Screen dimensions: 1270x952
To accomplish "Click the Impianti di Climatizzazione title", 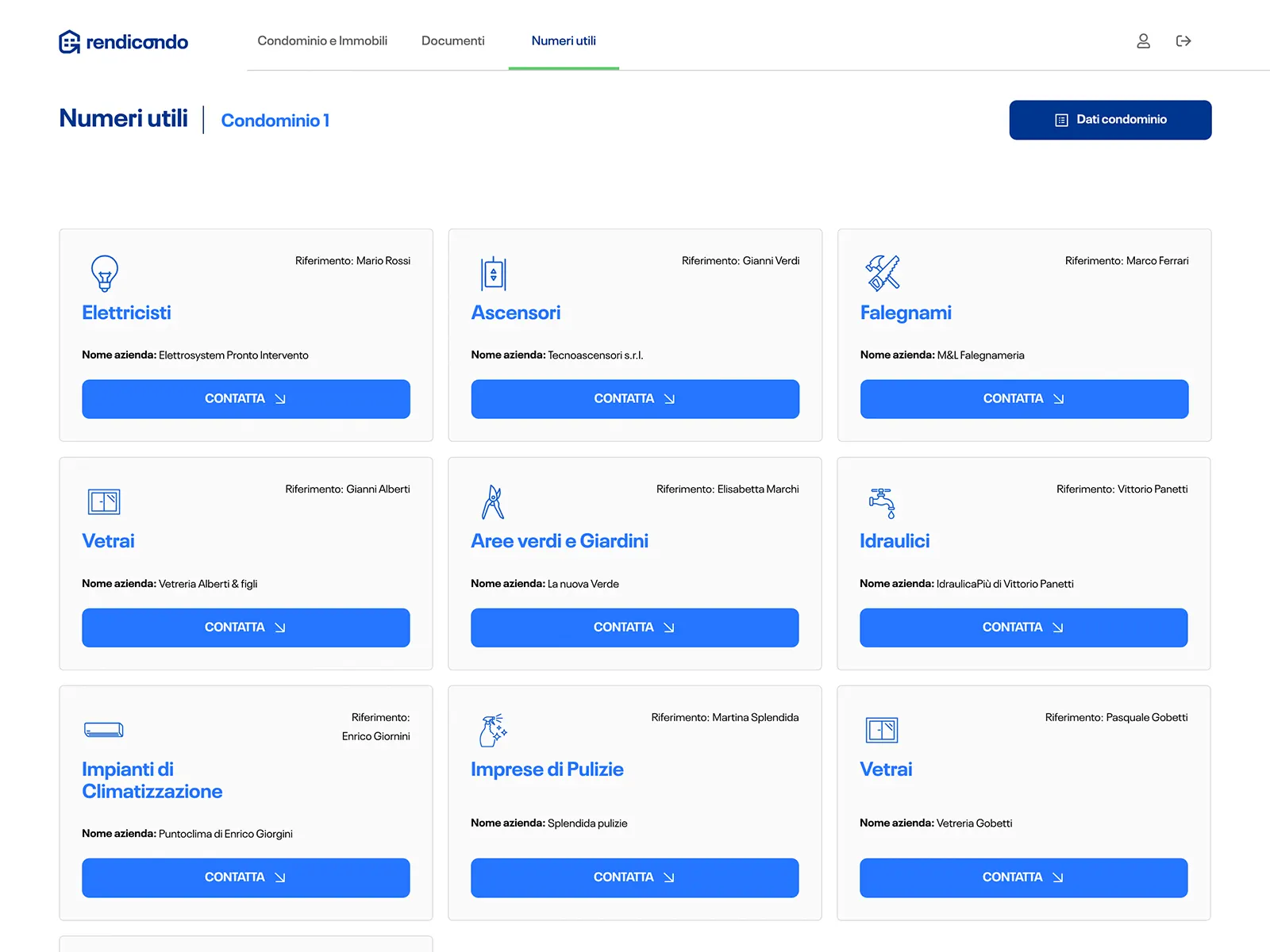I will (x=152, y=781).
